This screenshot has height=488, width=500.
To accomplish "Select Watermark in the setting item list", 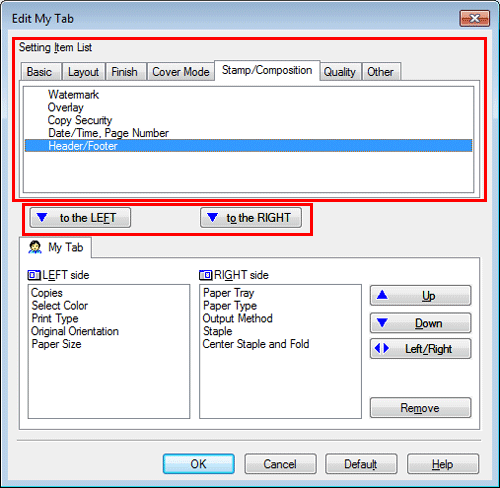I will tap(73, 95).
